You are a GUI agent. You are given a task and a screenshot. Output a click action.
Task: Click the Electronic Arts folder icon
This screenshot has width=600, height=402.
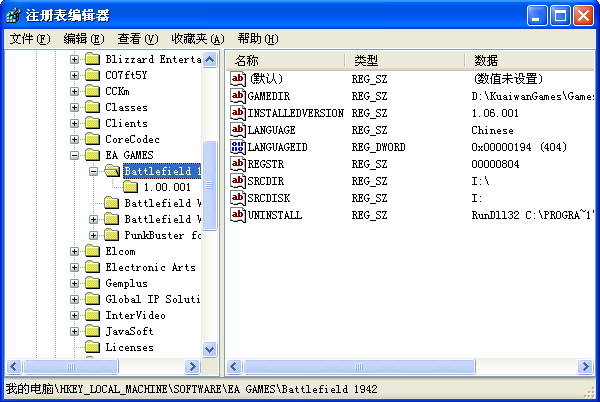[92, 267]
